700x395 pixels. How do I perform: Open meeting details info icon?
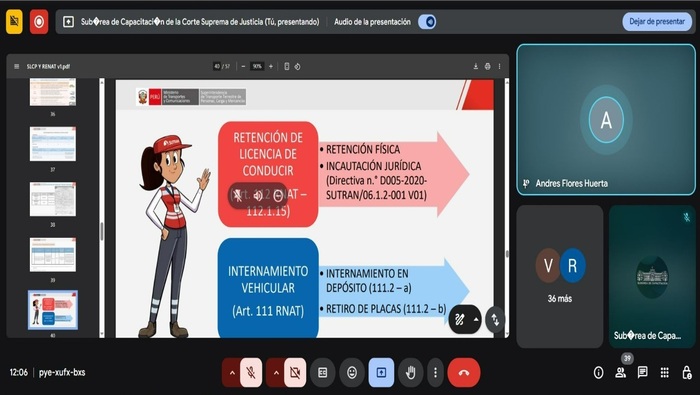pyautogui.click(x=598, y=372)
